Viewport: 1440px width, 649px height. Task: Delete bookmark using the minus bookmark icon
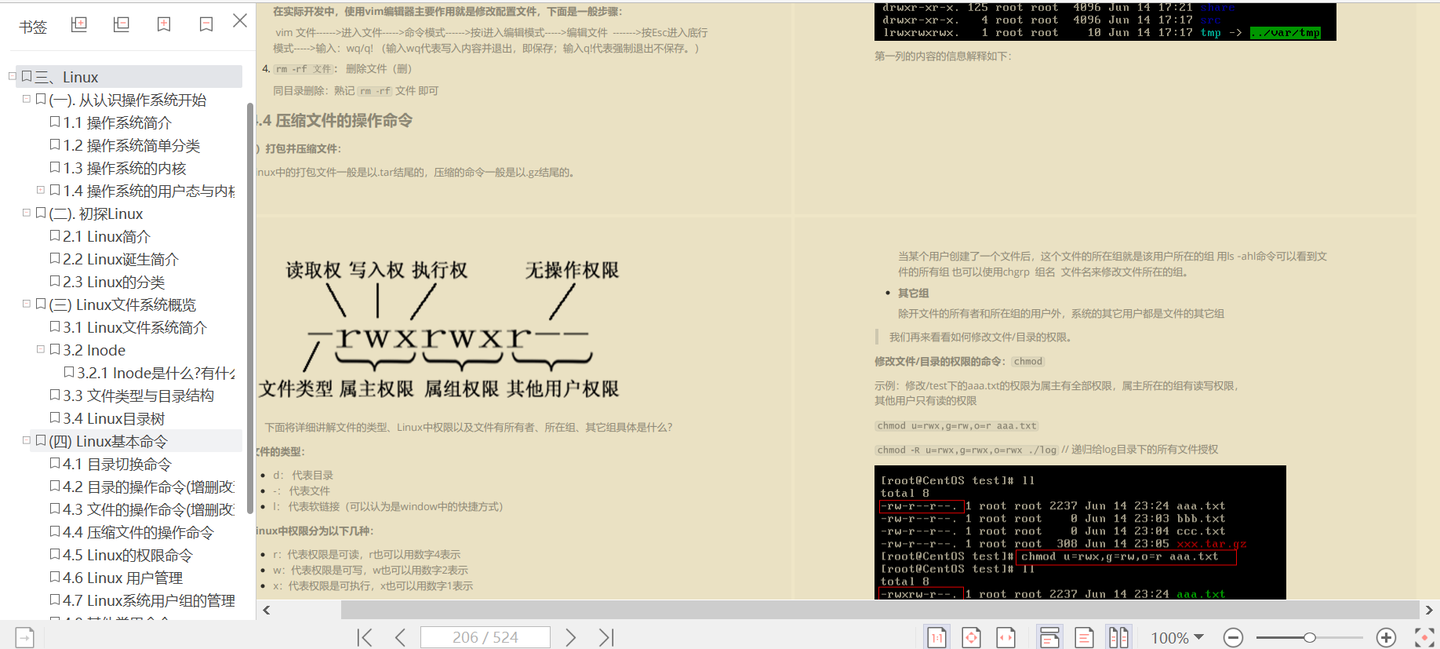[206, 25]
